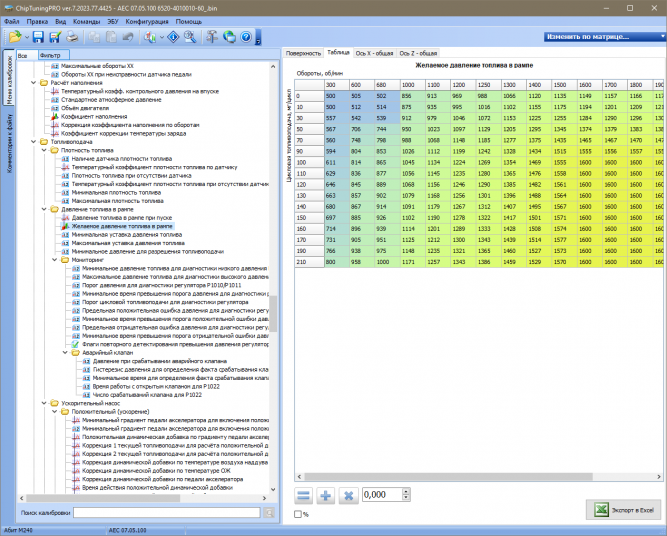Select tree item Число срабатываний клапана для P1022
Viewport: 667px width, 536px height.
147,395
